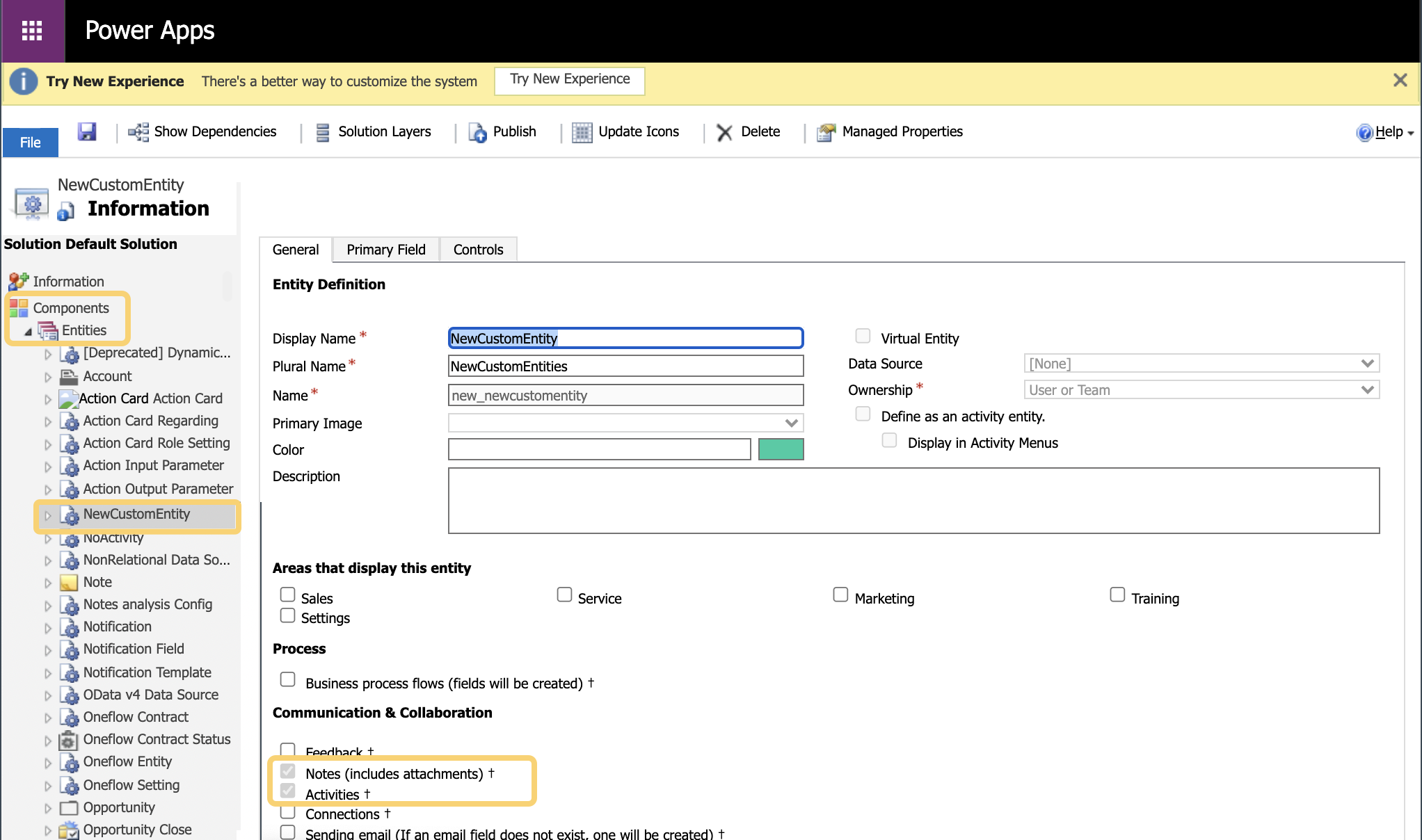Click the Notification entity icon
Image resolution: width=1422 pixels, height=840 pixels.
coord(70,627)
